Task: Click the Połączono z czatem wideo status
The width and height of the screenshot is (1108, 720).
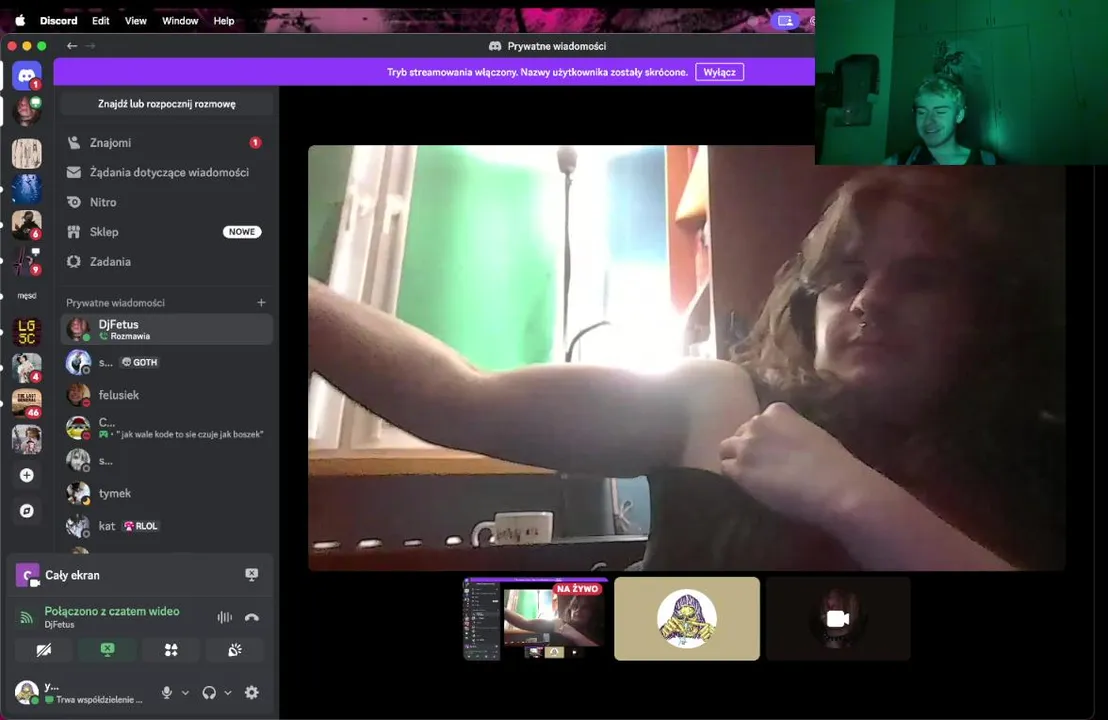Action: coord(112,611)
